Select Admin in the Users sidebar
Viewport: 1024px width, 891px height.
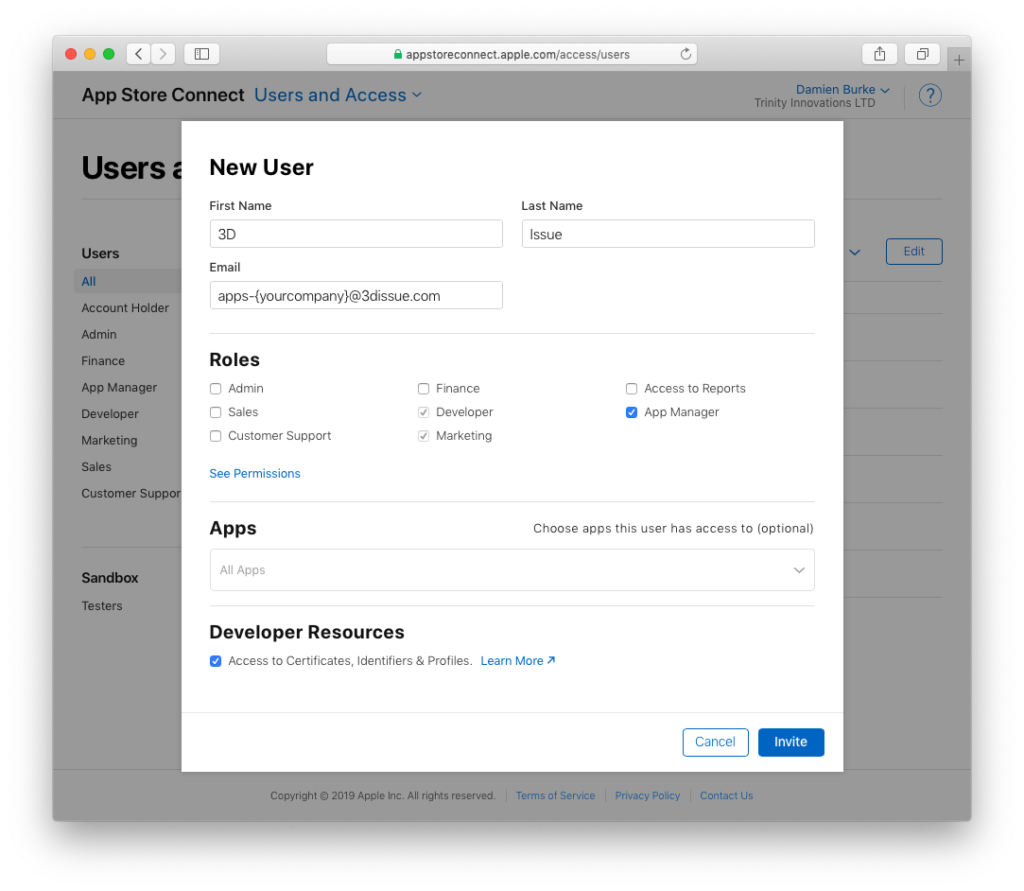point(99,334)
